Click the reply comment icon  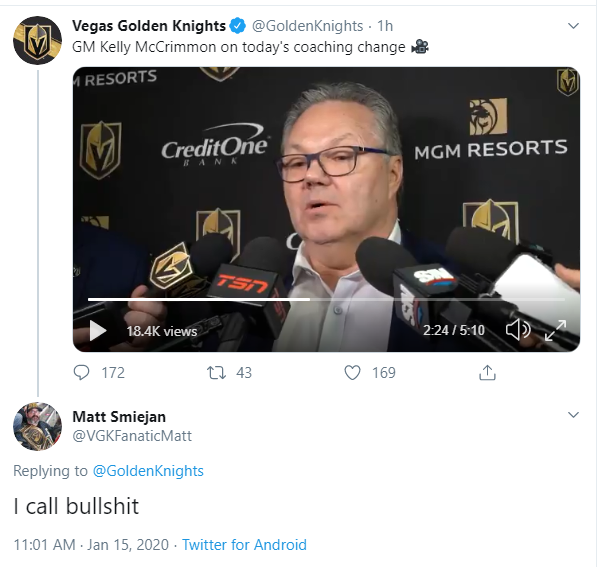(x=83, y=372)
